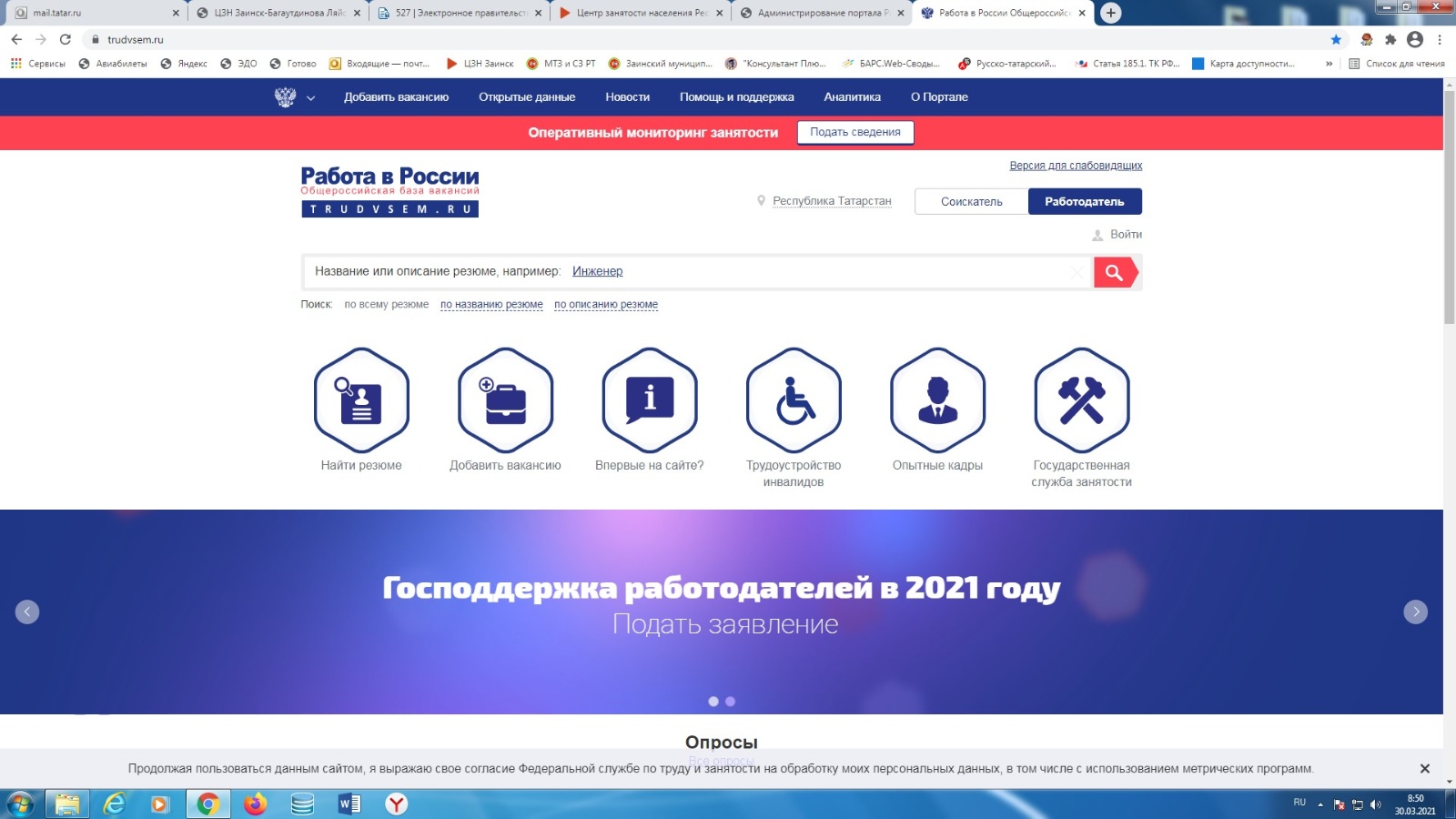Switch to the mail.tatar.ru browser tab

tap(91, 13)
